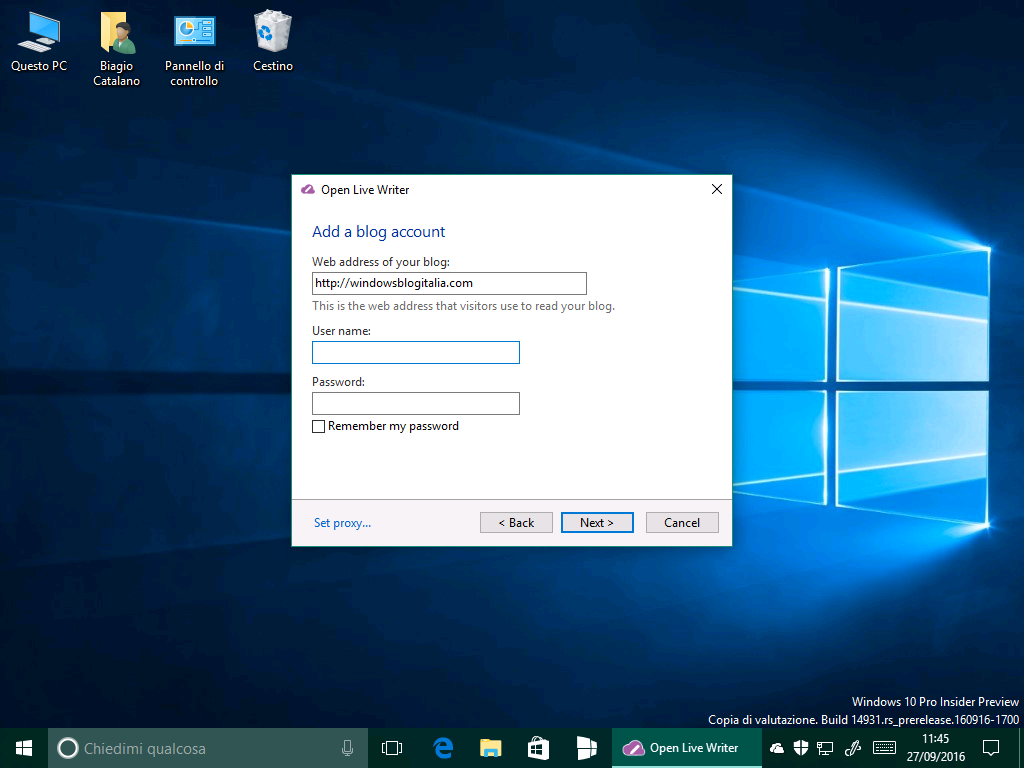This screenshot has width=1024, height=768.
Task: Click the User name label
Action: coord(341,331)
